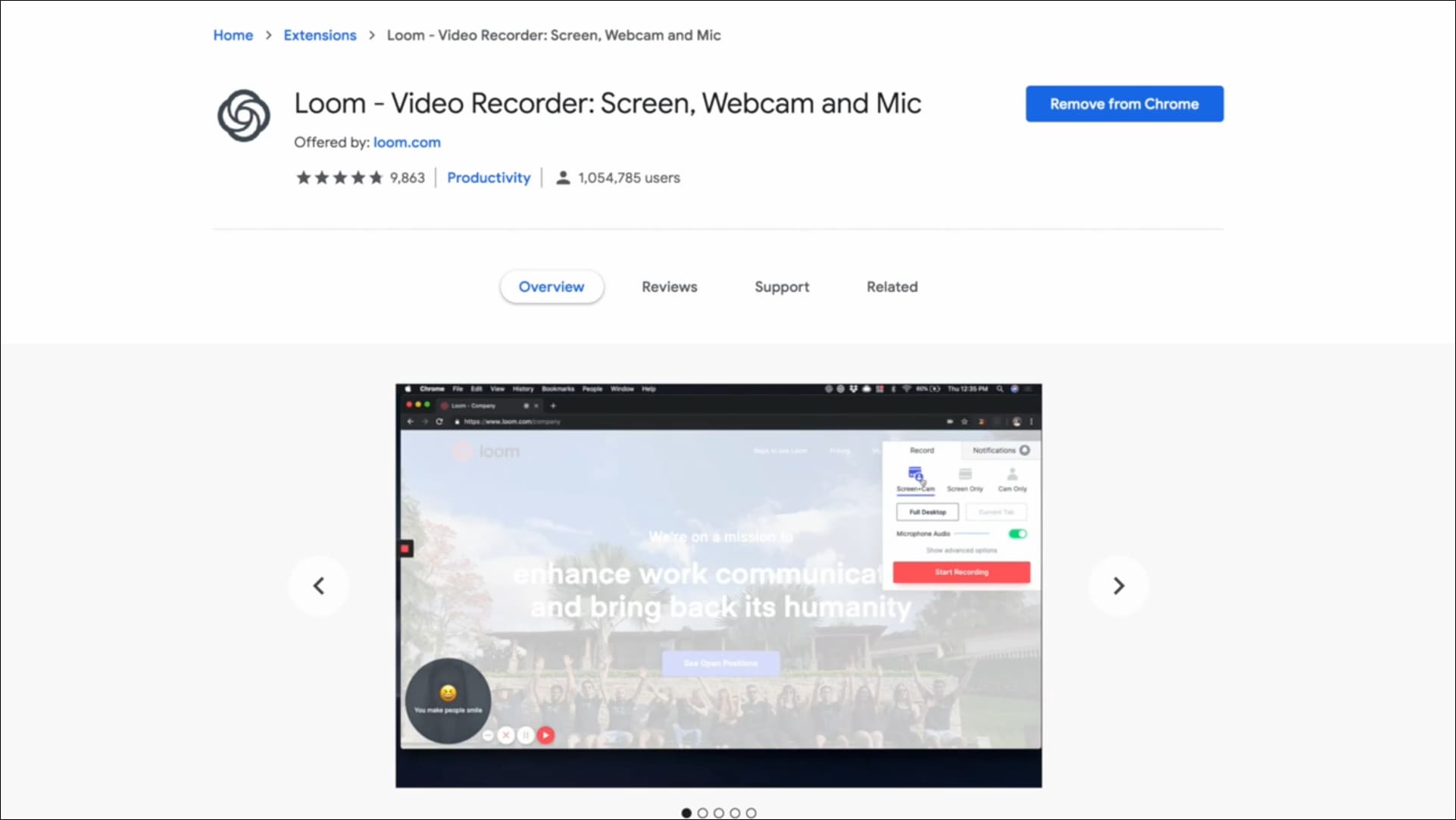Toggle the Microphone Audio switch in preview
1456x820 pixels.
click(x=1017, y=534)
